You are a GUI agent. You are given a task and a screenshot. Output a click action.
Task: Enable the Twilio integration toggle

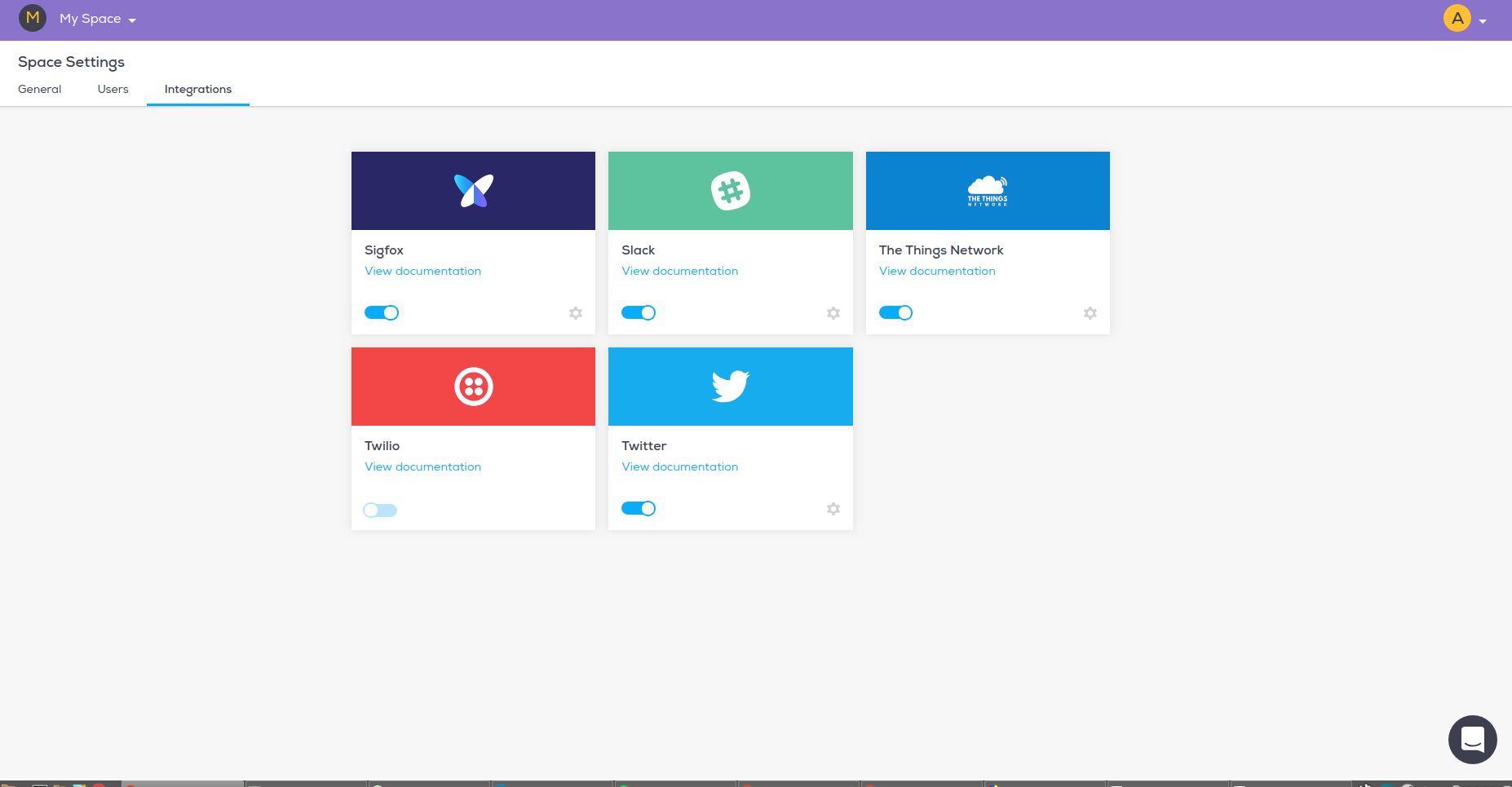(x=380, y=511)
